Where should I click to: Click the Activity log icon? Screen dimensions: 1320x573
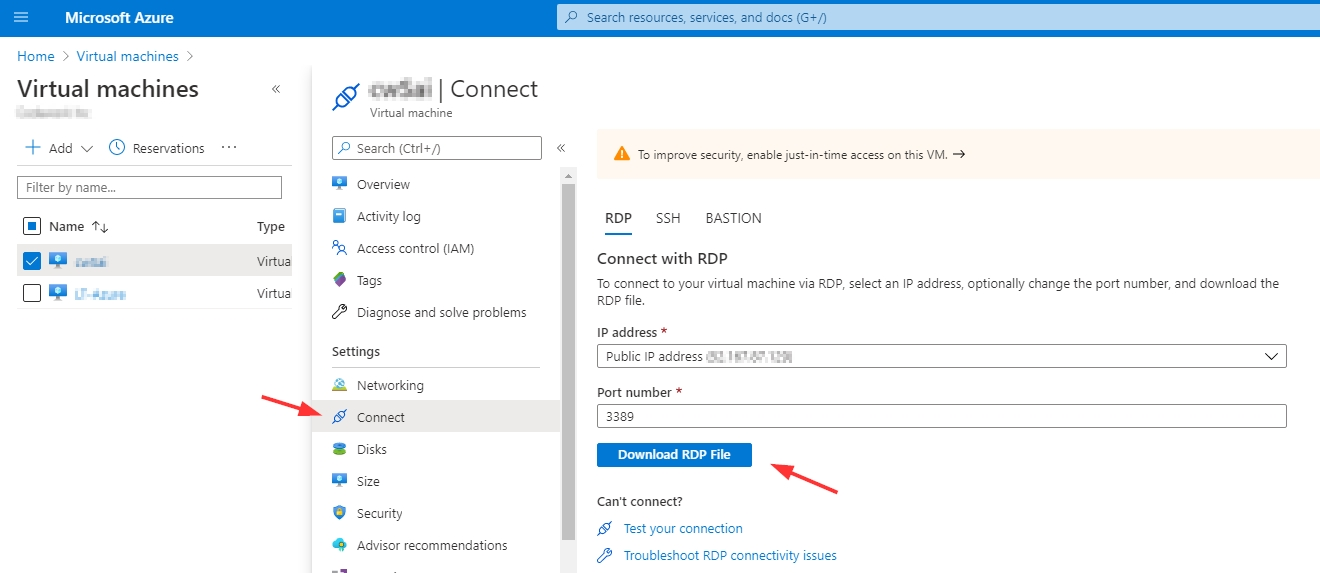[x=340, y=216]
